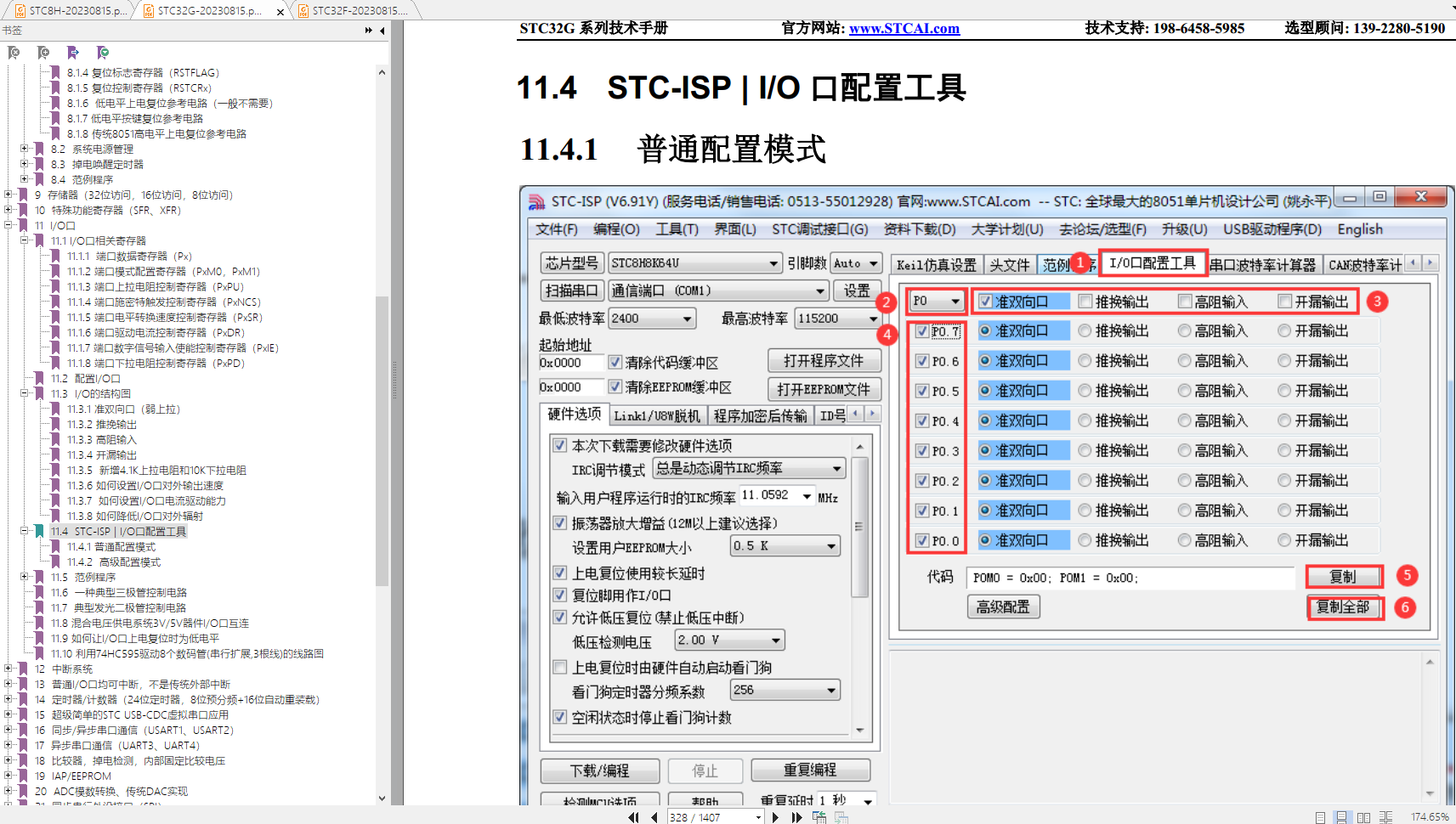Click bookmark icon beside 11.2 配置I/O口
Screen dimensions: 1456x824
39,379
